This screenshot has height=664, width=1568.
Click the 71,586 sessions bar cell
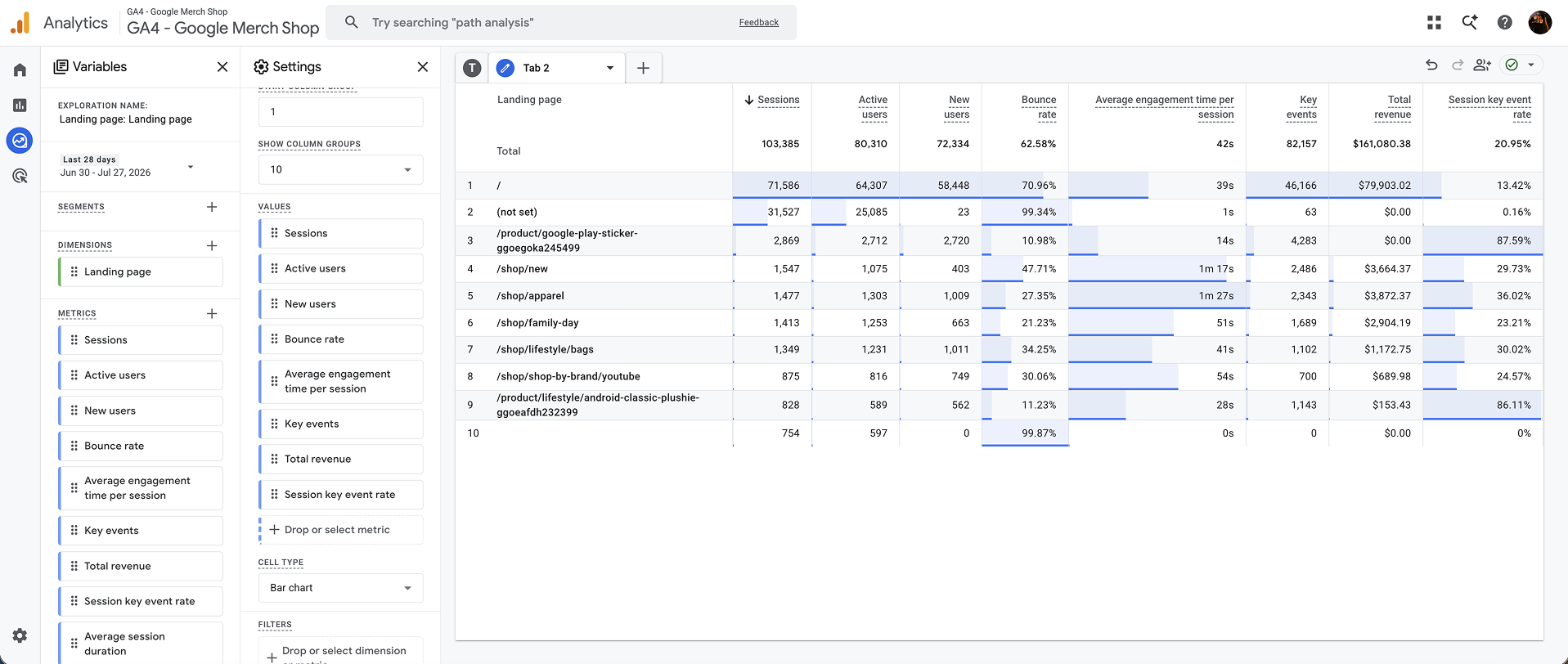(x=772, y=186)
